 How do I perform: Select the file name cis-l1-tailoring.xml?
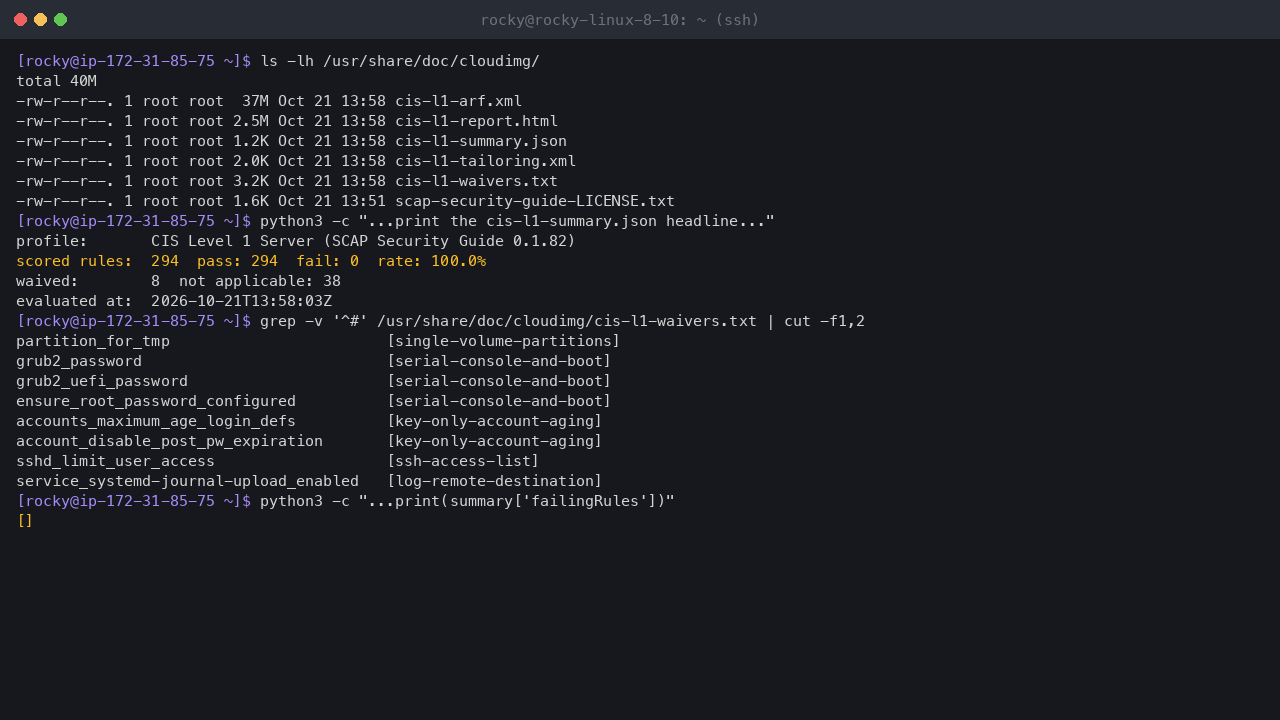coord(486,161)
